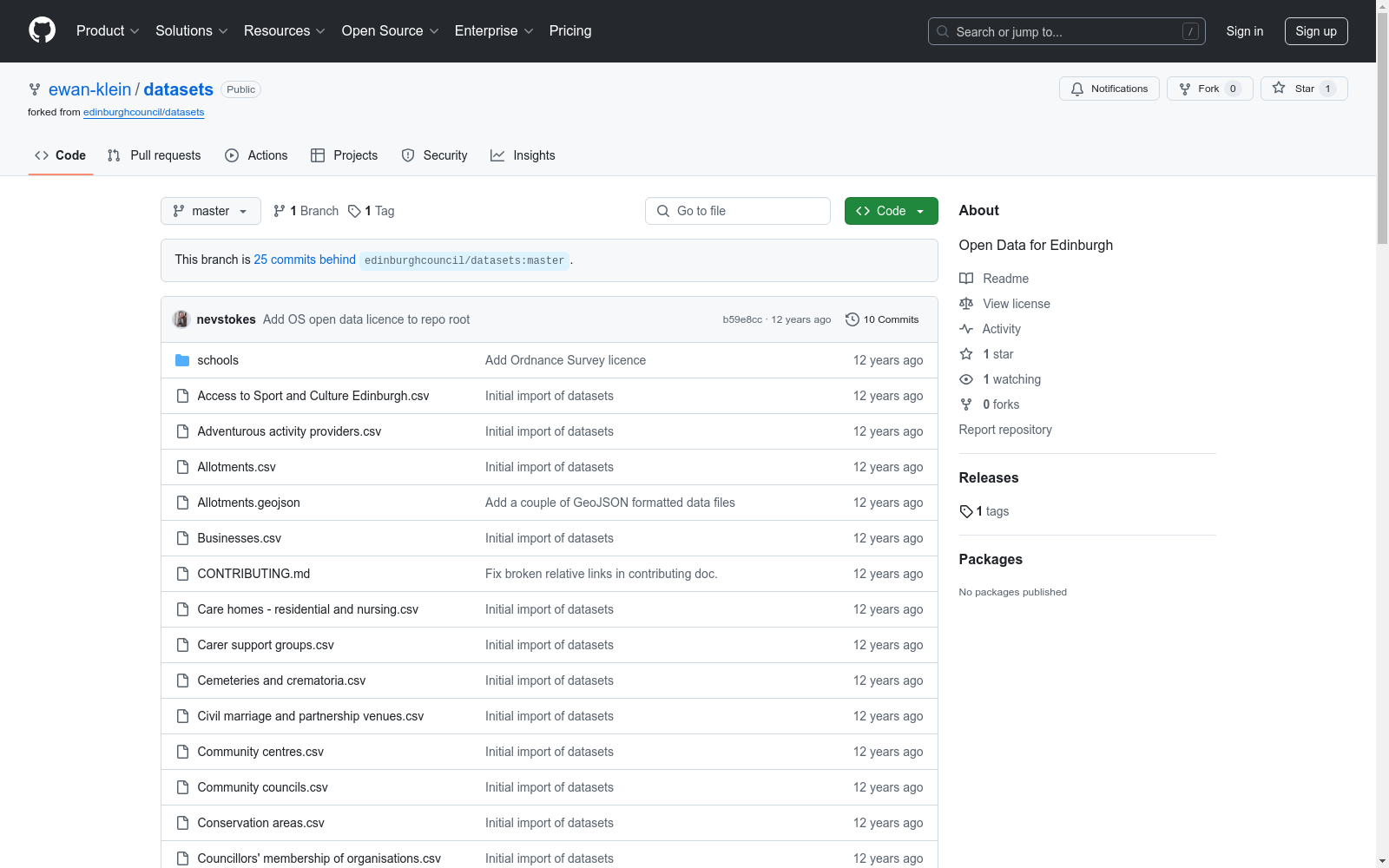1389x868 pixels.
Task: Click the tag icon beside 1 Tag
Action: [x=354, y=211]
